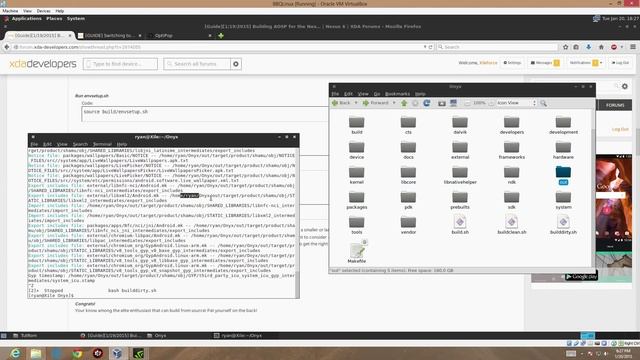Open the home folder icon in the file manager

pos(442,103)
